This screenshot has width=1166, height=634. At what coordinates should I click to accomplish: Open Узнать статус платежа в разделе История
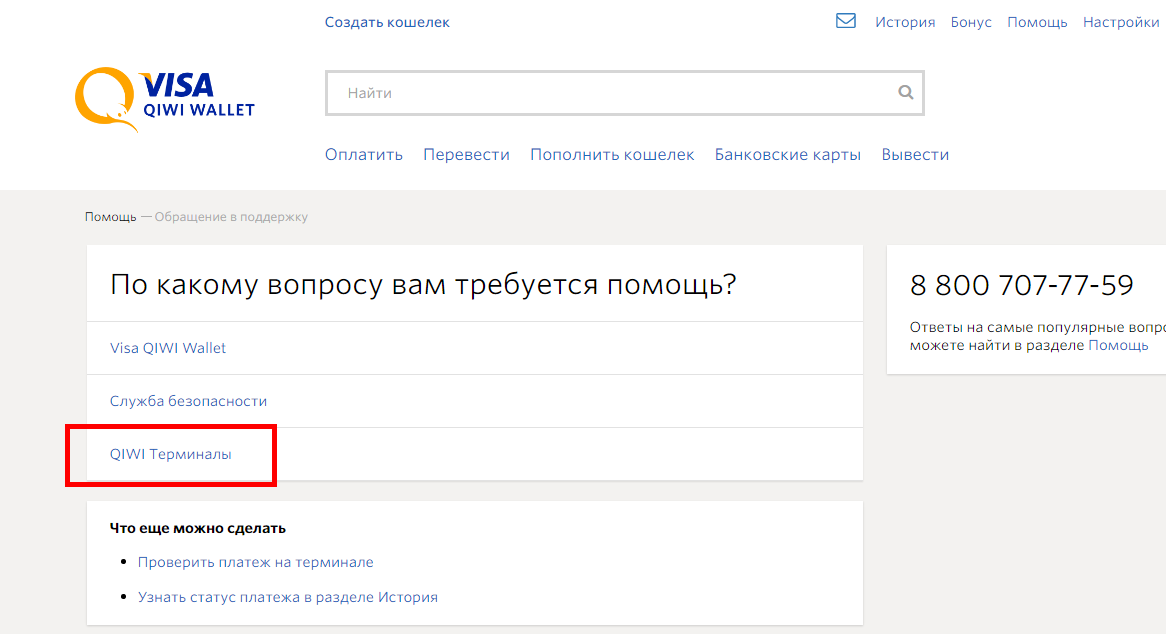click(x=288, y=597)
